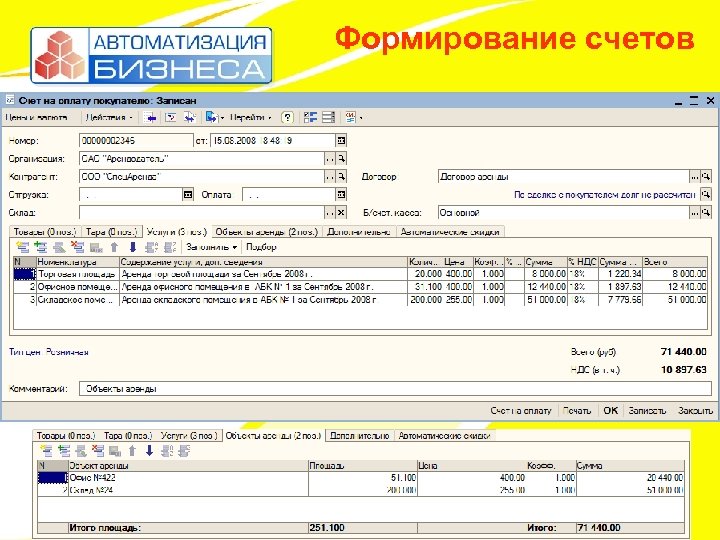Select Объекты аренды (2 поз.) tab in invoice form
Viewport: 720px width, 540px height.
267,232
